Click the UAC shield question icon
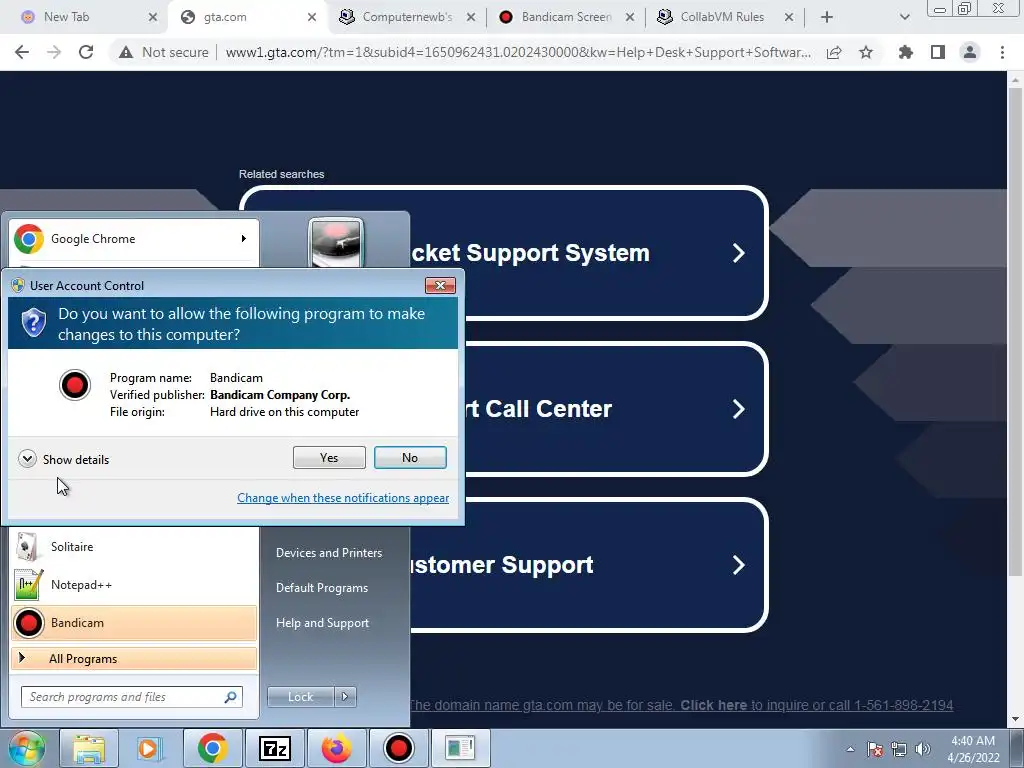1024x768 pixels. [x=33, y=323]
